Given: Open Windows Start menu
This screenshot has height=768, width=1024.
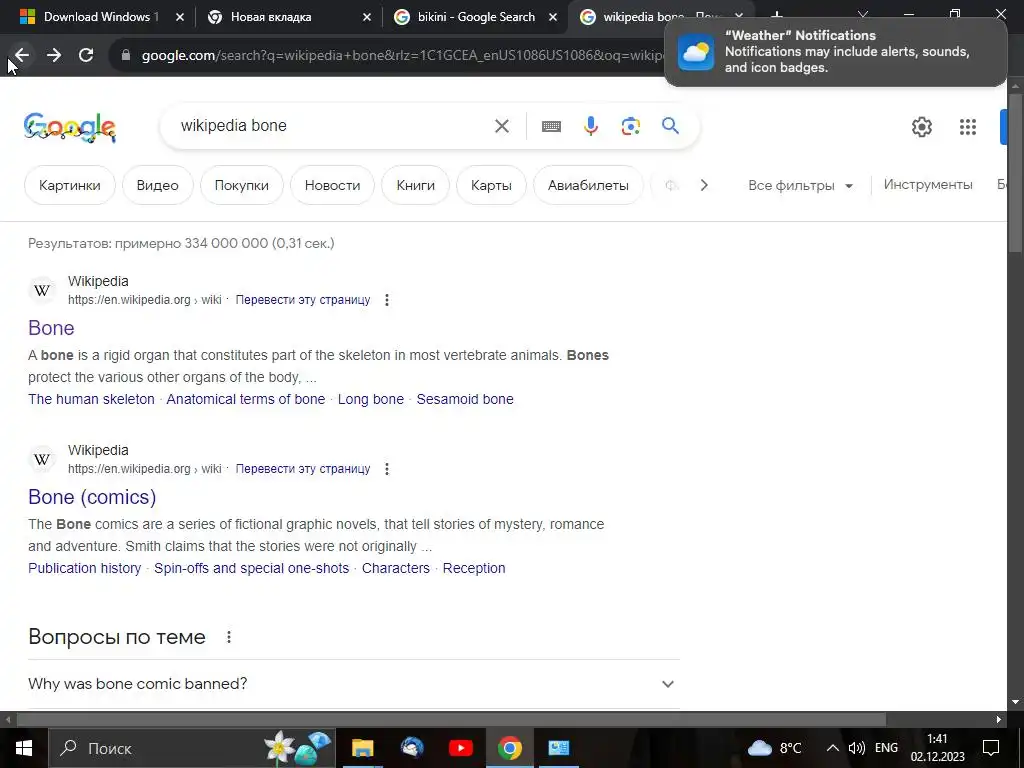Looking at the screenshot, I should click(24, 748).
